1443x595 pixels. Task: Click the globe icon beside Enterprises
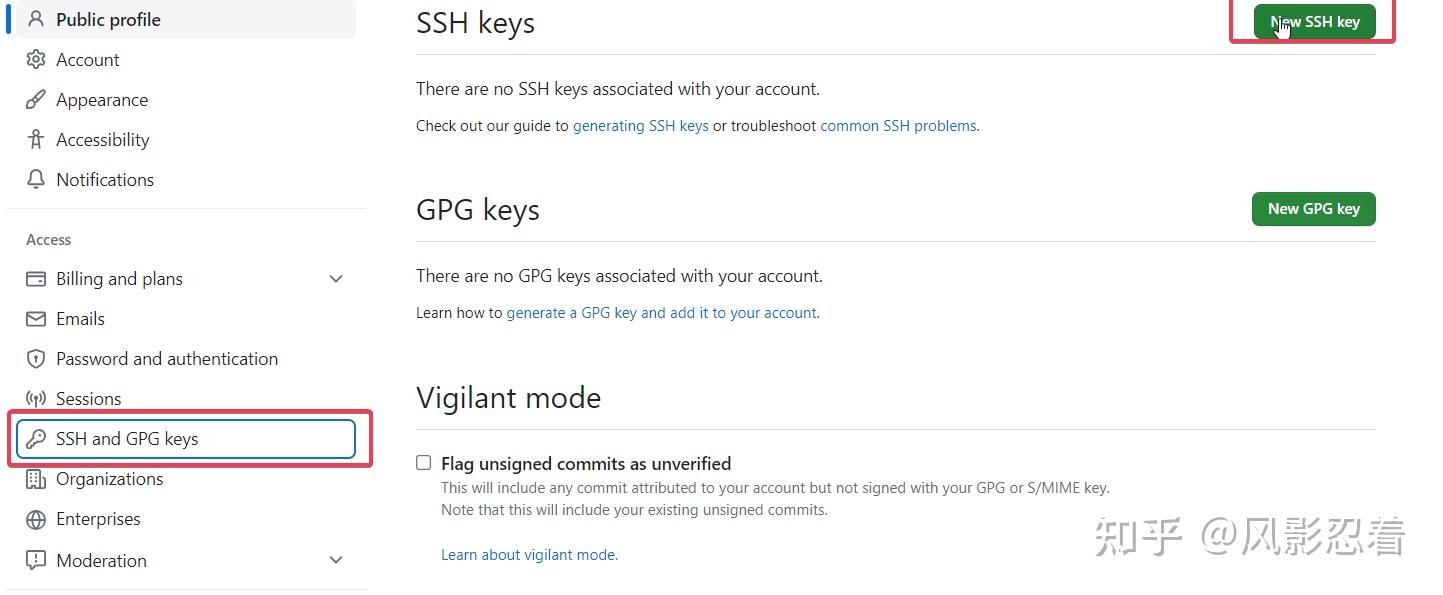coord(36,518)
